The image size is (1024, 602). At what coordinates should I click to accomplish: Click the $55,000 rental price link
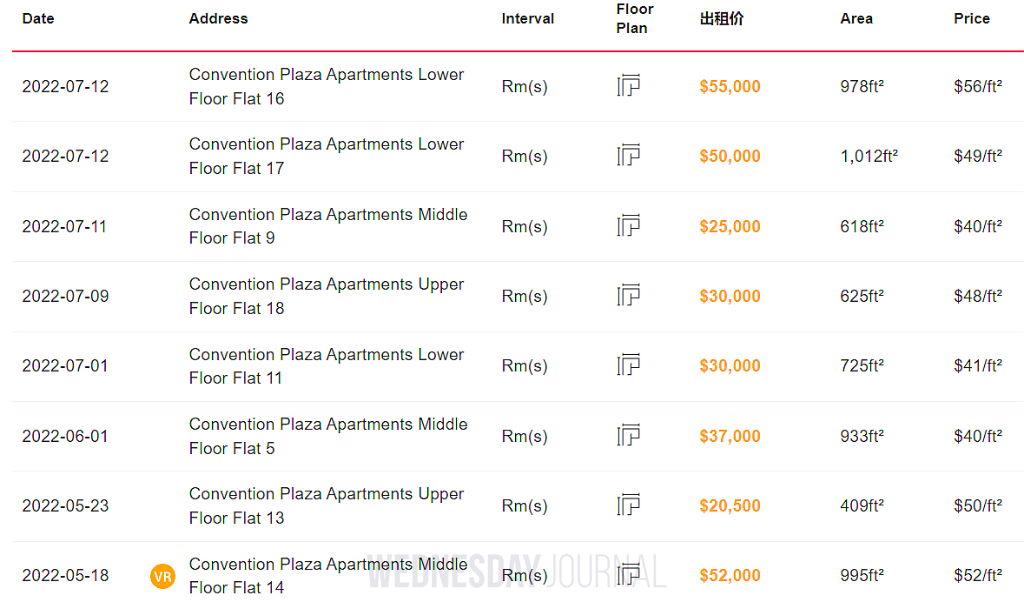point(730,87)
